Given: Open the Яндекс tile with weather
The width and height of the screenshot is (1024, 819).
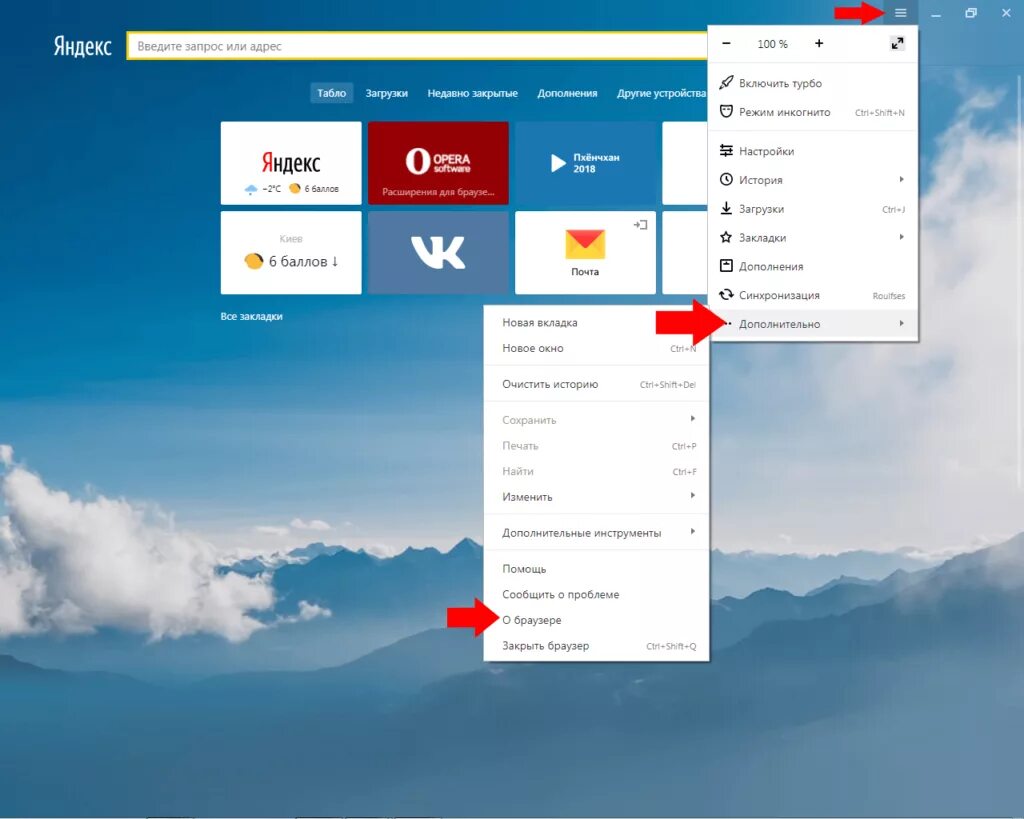Looking at the screenshot, I should pos(291,163).
